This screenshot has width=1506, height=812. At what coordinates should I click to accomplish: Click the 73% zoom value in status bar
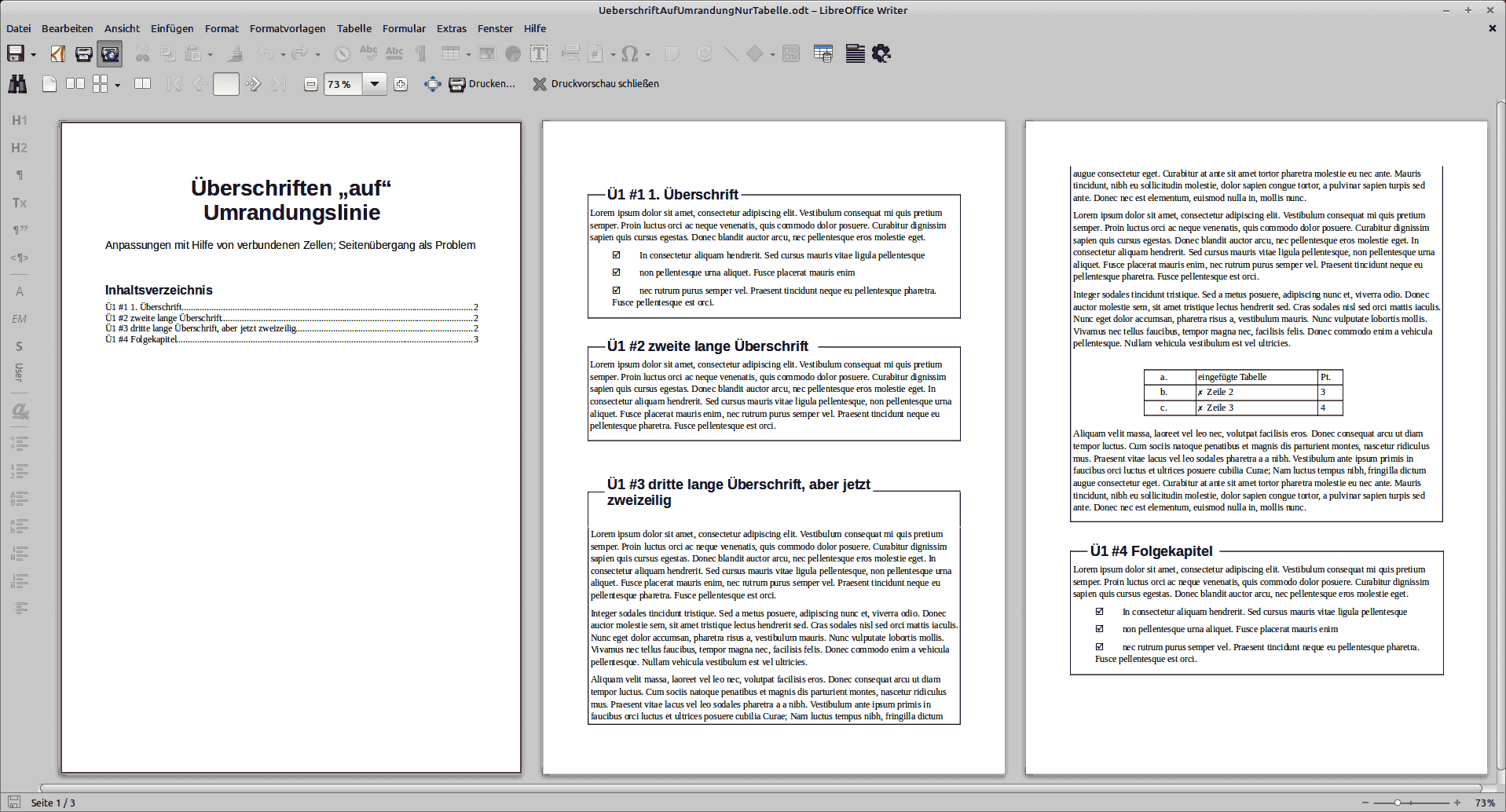tap(1485, 803)
